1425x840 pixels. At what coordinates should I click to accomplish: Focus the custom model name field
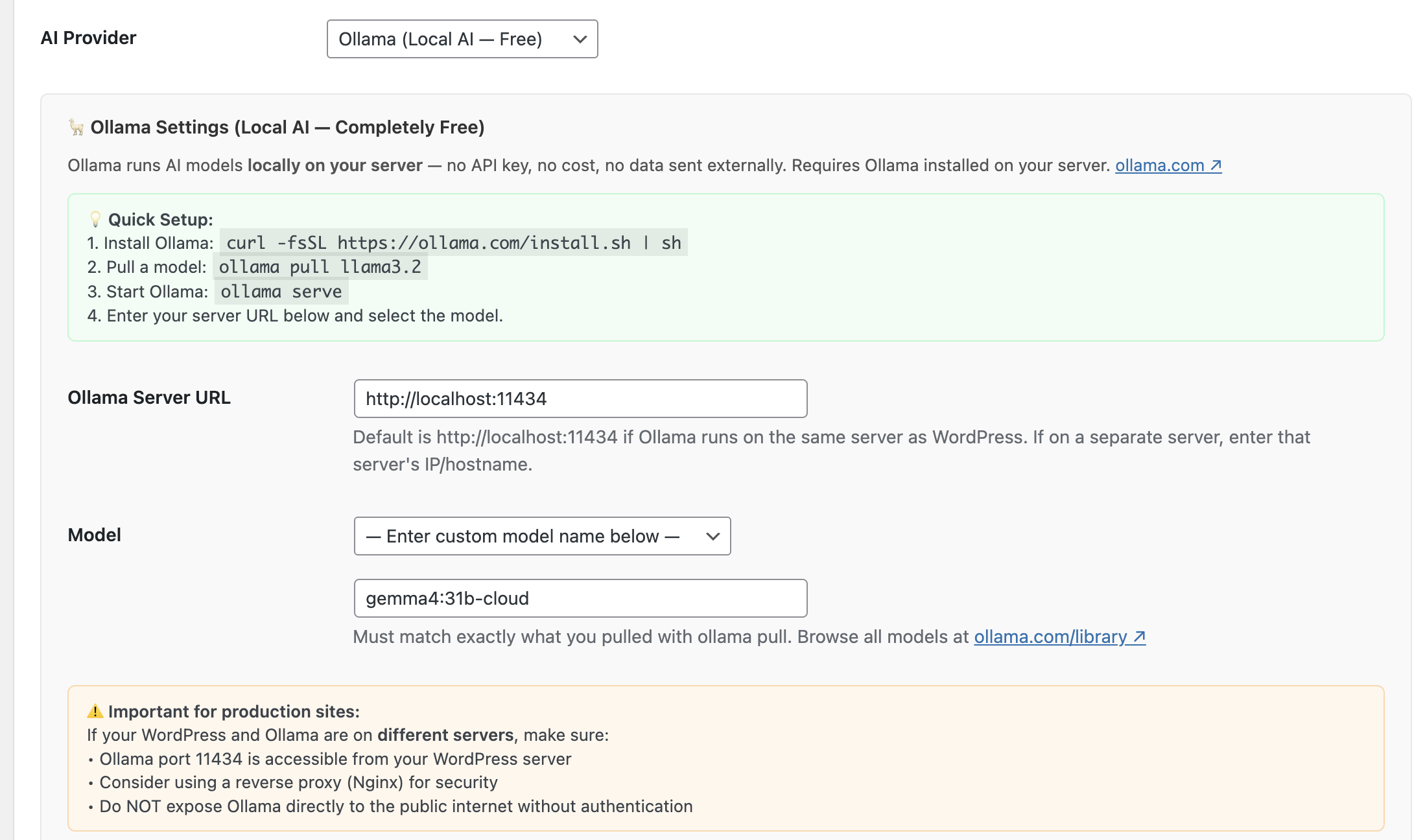(x=580, y=598)
